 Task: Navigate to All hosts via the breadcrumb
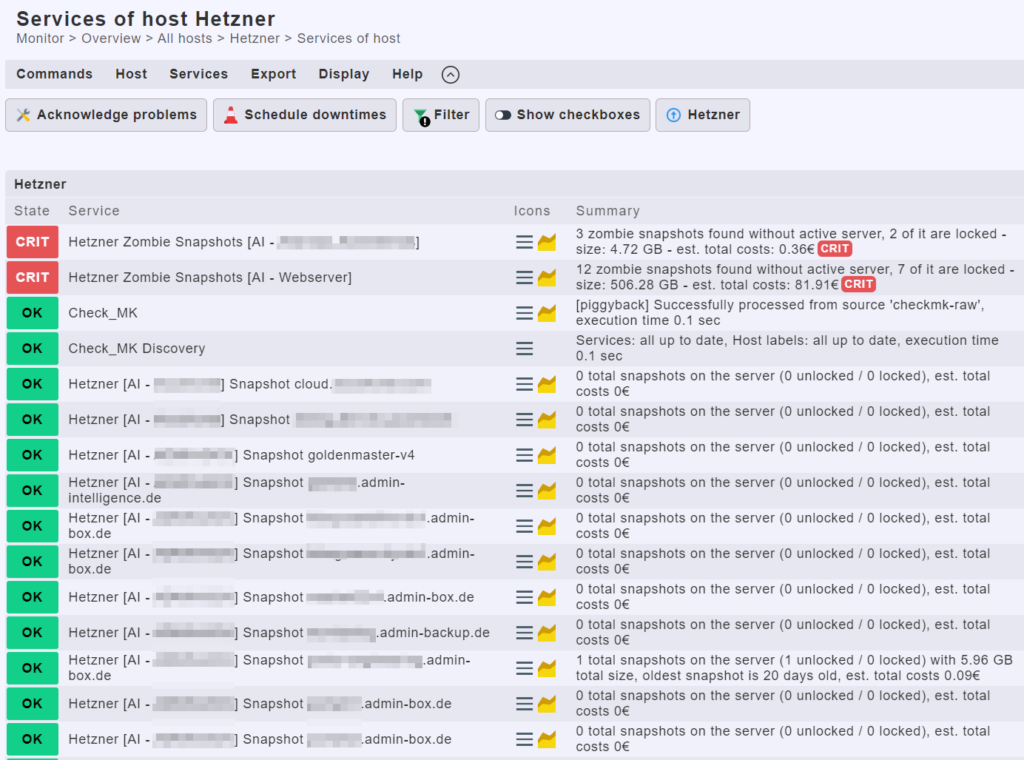[x=184, y=38]
